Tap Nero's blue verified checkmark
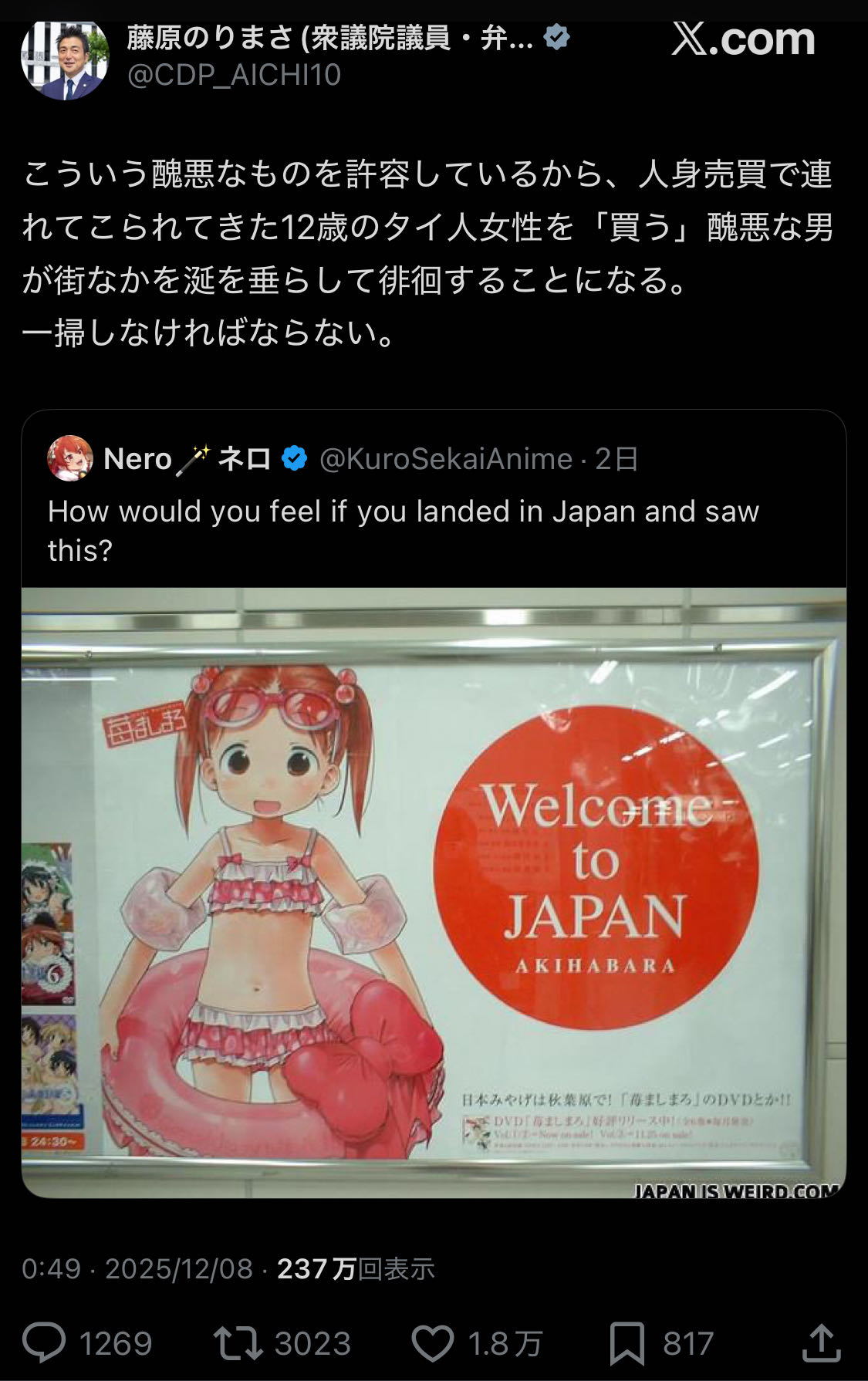 [294, 459]
